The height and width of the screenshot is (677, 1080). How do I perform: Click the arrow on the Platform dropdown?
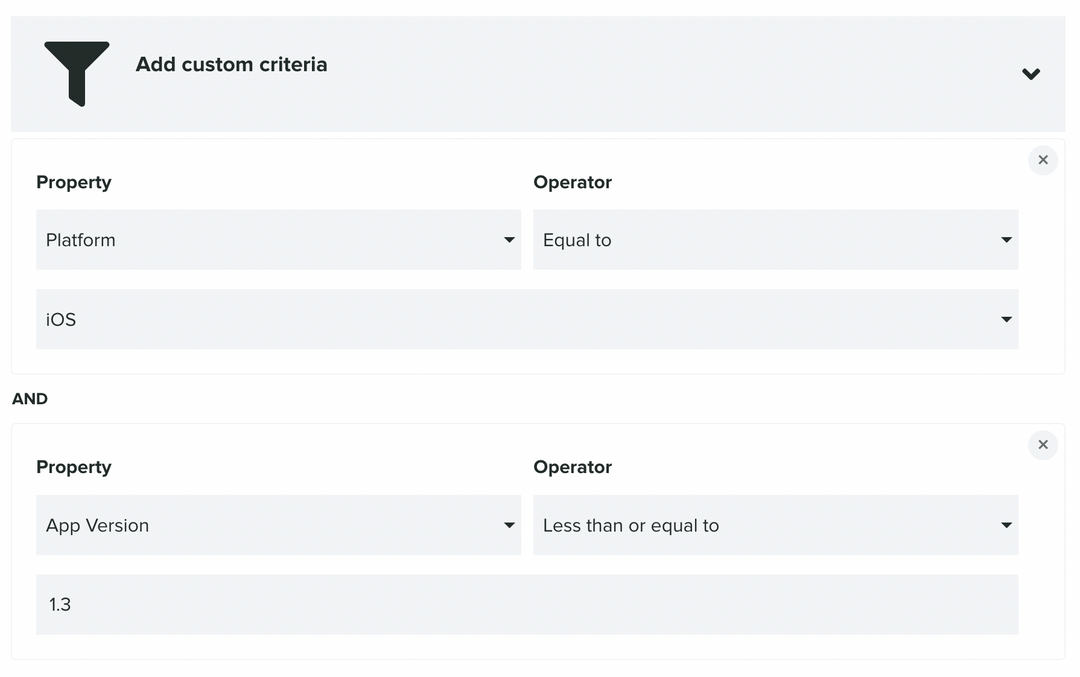(x=509, y=240)
